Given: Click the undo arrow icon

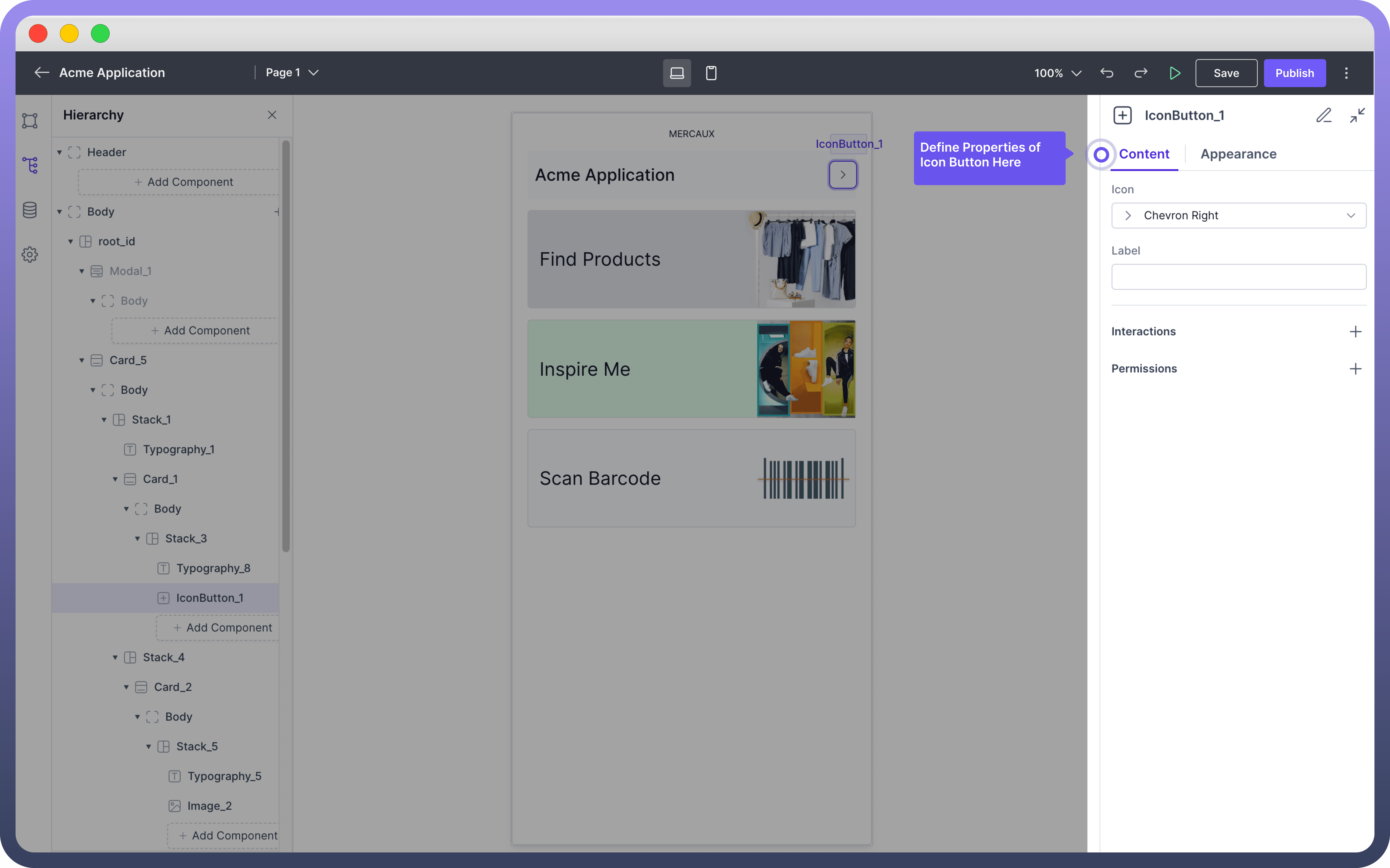Looking at the screenshot, I should coord(1106,73).
